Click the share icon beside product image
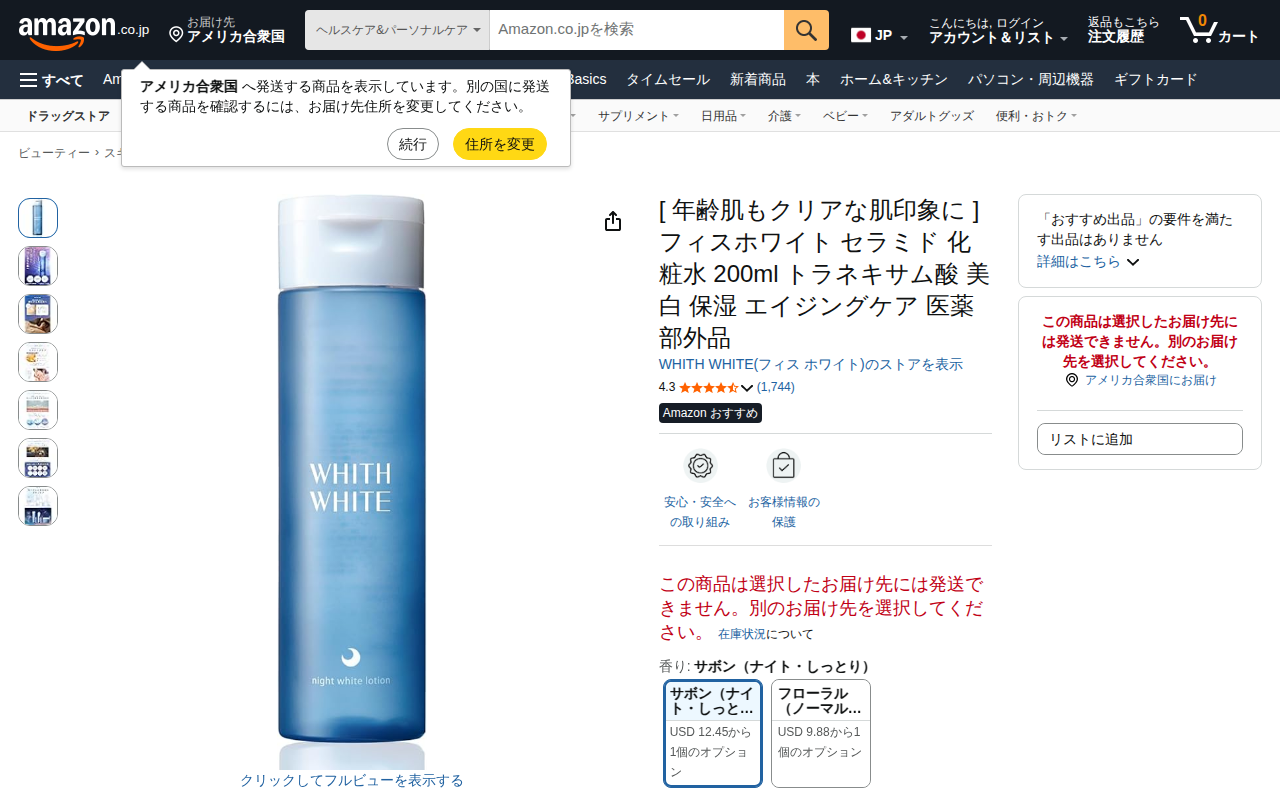 [613, 221]
